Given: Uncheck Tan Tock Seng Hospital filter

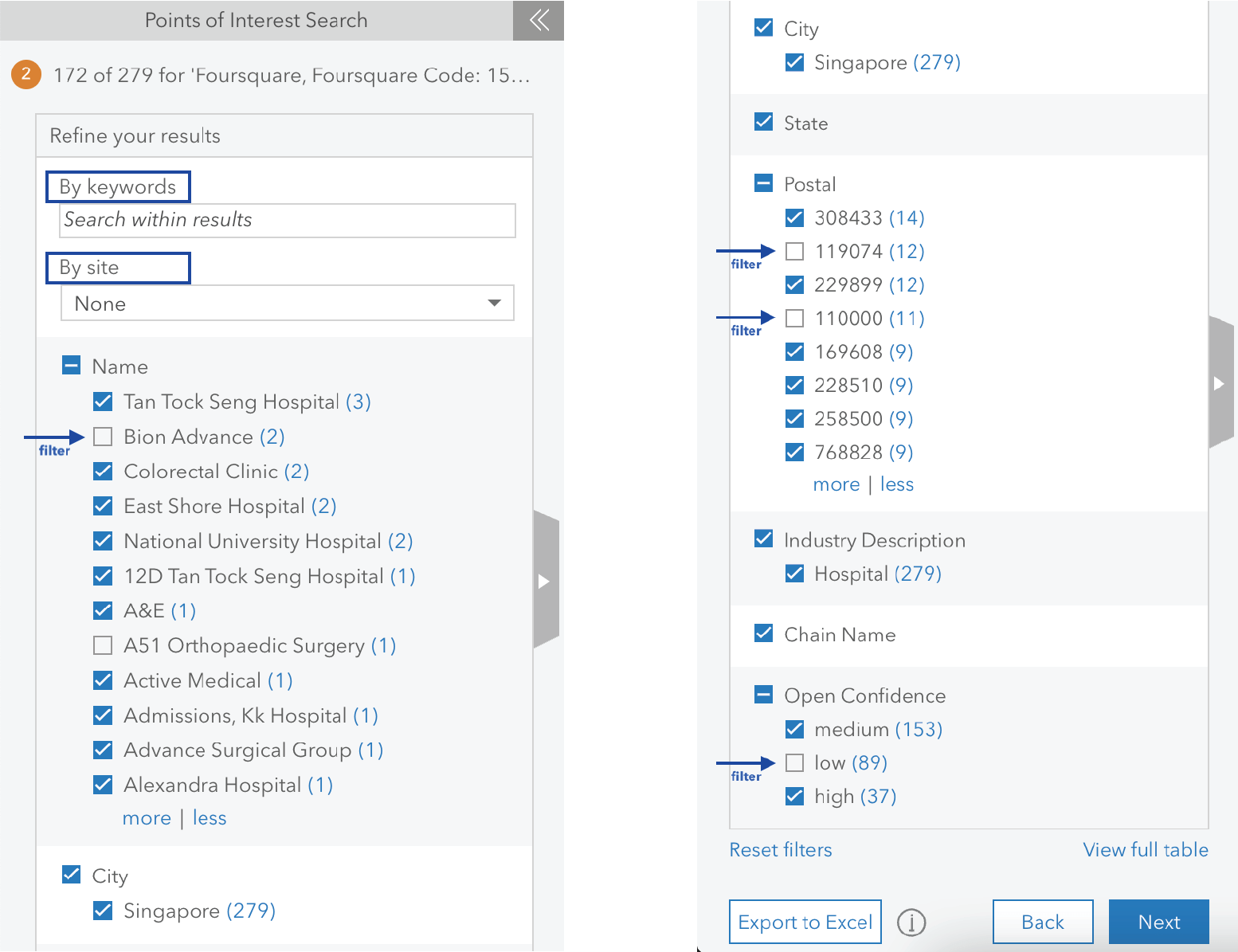Looking at the screenshot, I should (x=102, y=401).
